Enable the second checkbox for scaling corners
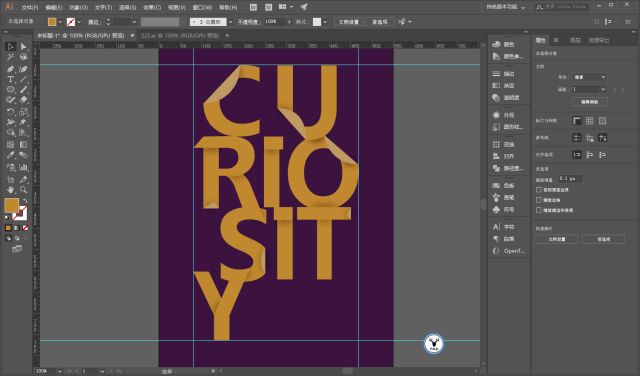This screenshot has width=640, height=376. tap(539, 200)
